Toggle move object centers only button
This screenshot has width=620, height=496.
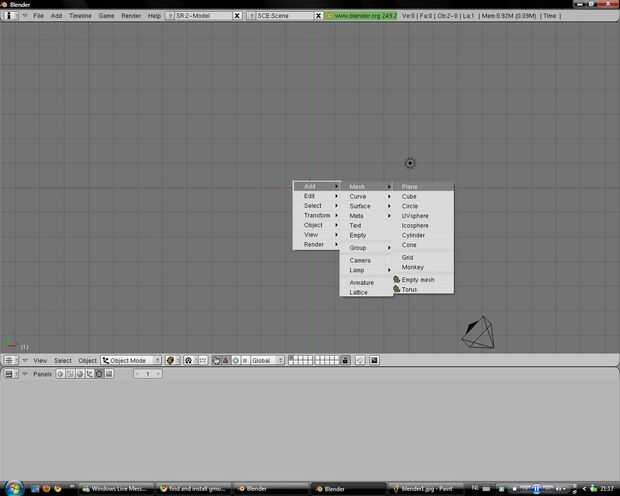(x=202, y=360)
